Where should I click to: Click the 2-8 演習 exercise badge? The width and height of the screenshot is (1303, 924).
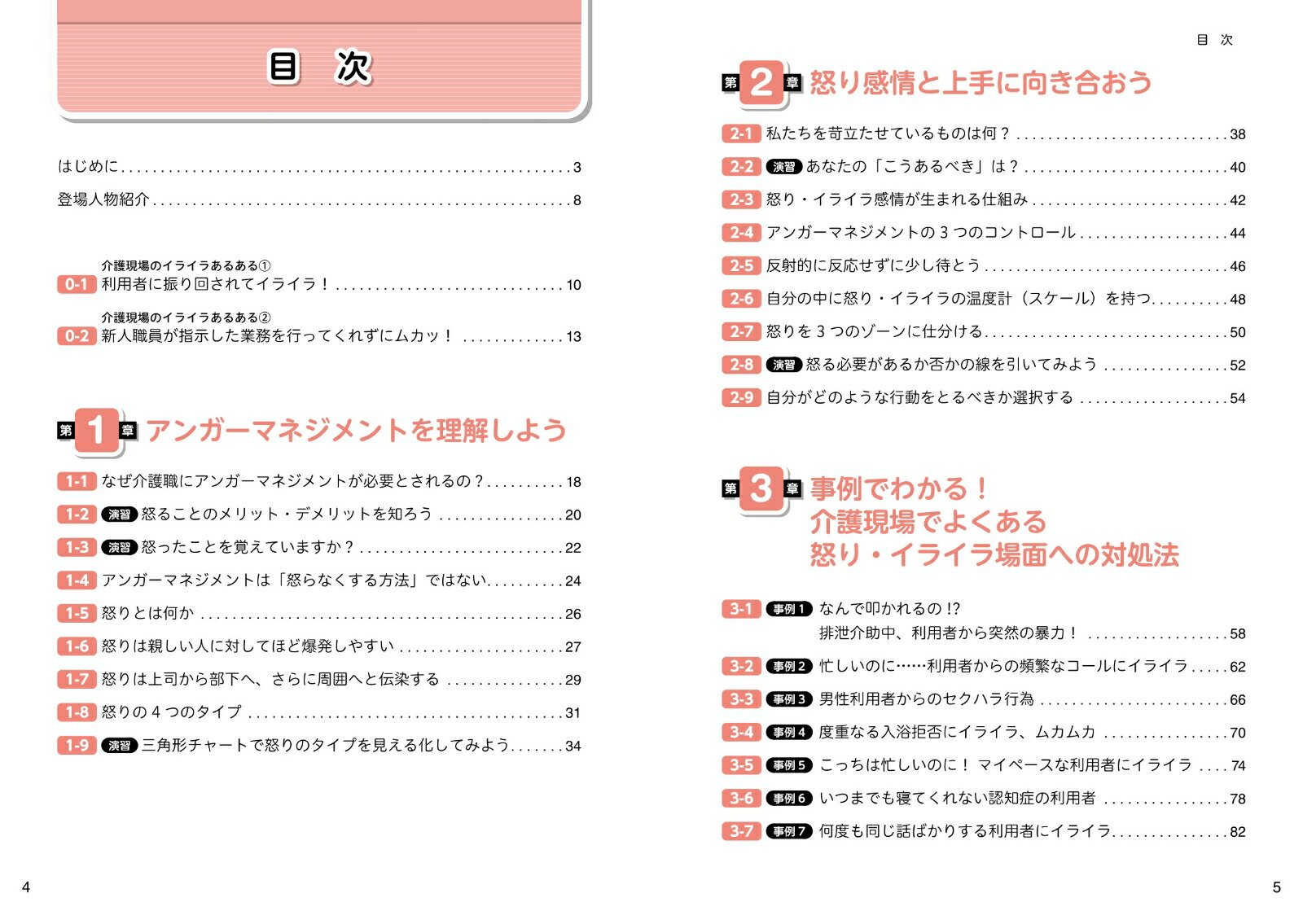click(784, 365)
